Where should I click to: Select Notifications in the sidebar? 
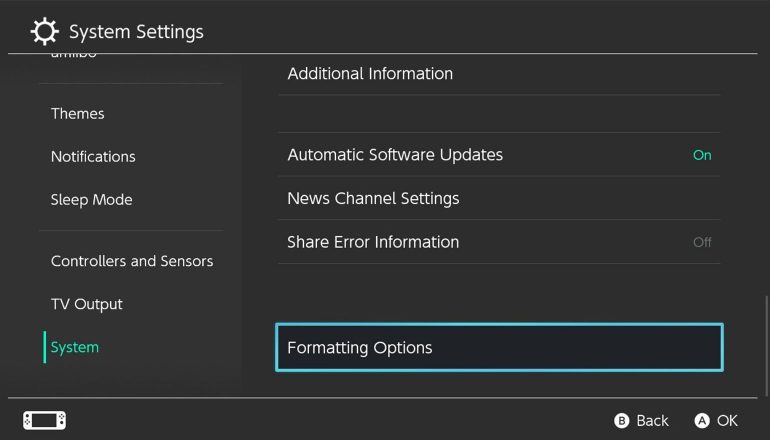tap(93, 157)
